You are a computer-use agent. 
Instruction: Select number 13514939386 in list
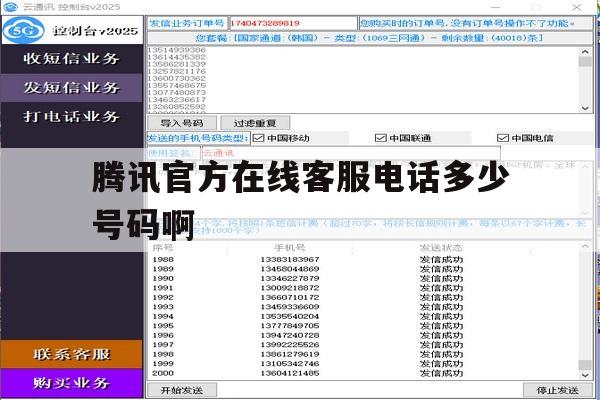177,50
